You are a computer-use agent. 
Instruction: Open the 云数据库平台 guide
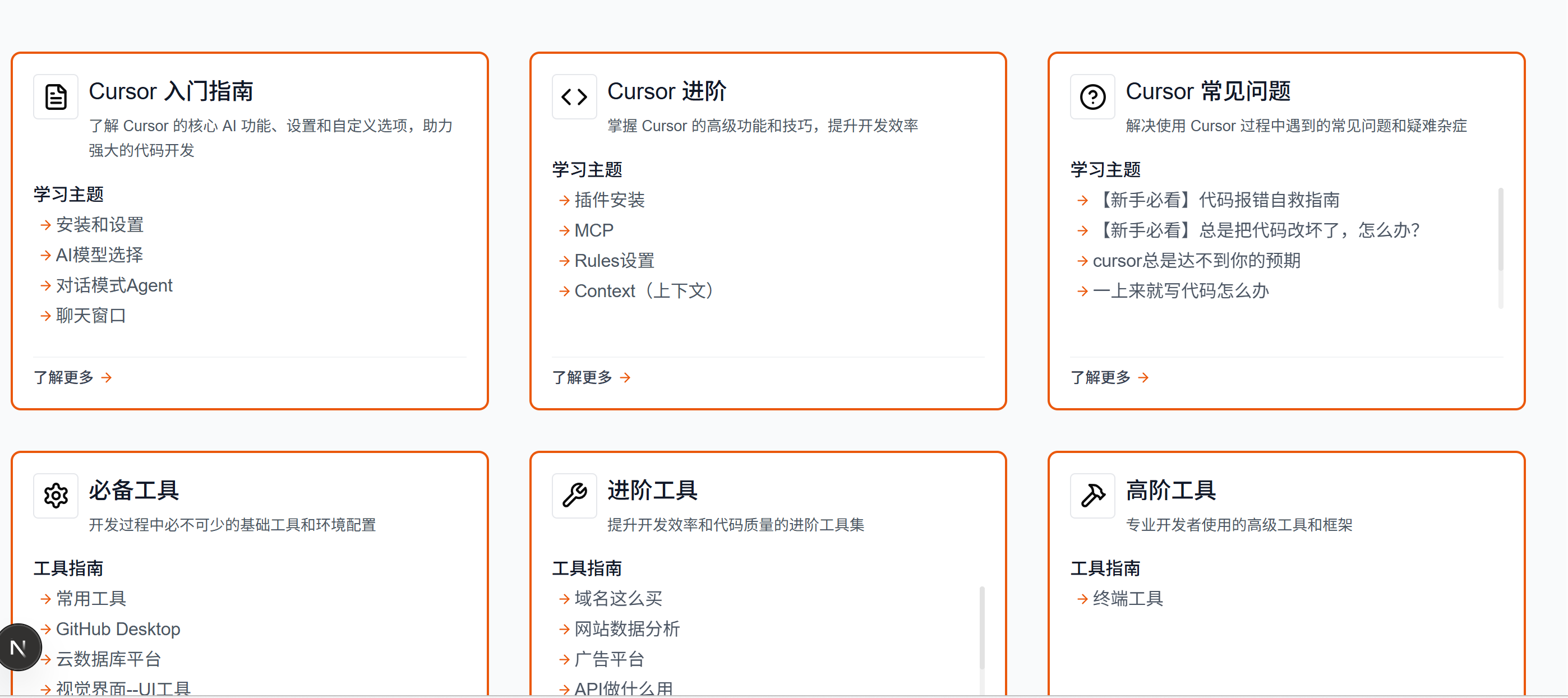(108, 659)
